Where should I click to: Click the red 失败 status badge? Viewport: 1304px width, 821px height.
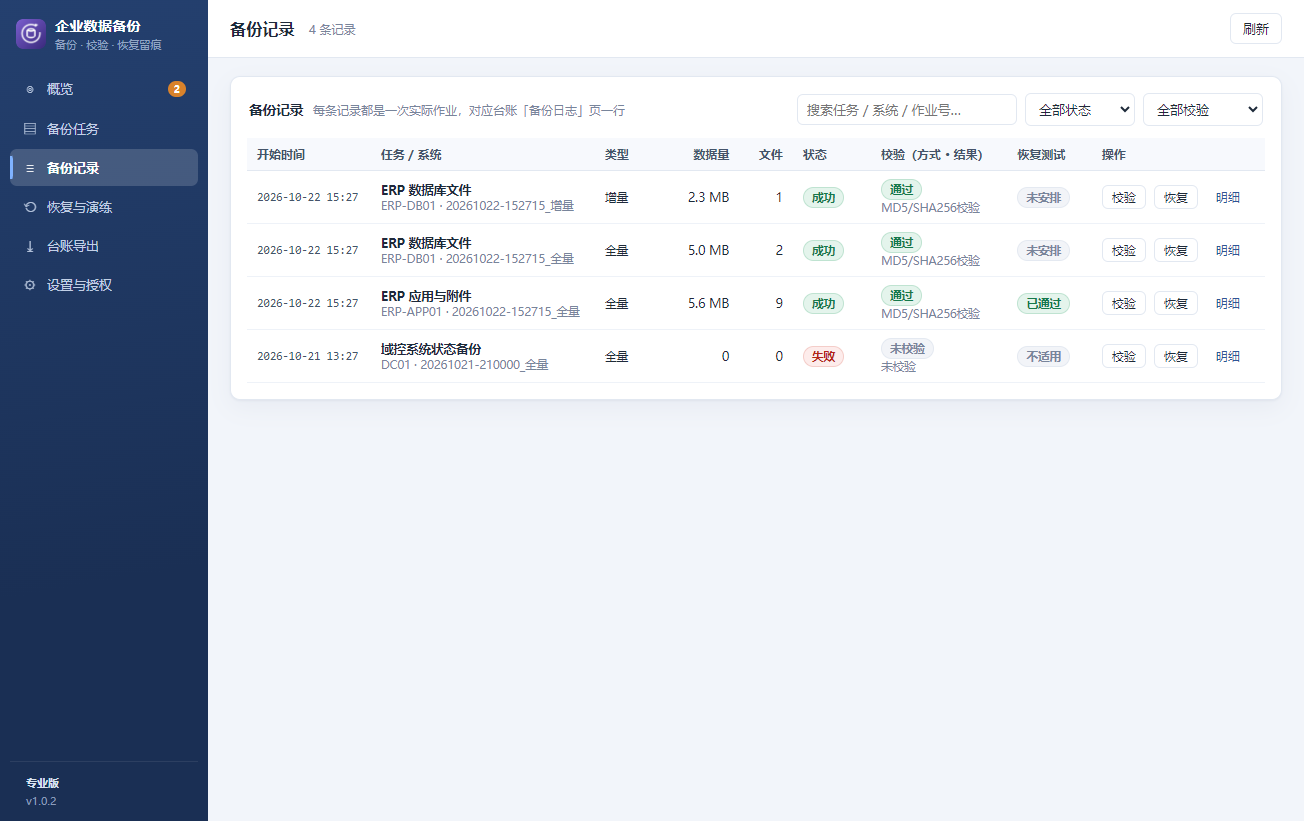click(x=823, y=356)
